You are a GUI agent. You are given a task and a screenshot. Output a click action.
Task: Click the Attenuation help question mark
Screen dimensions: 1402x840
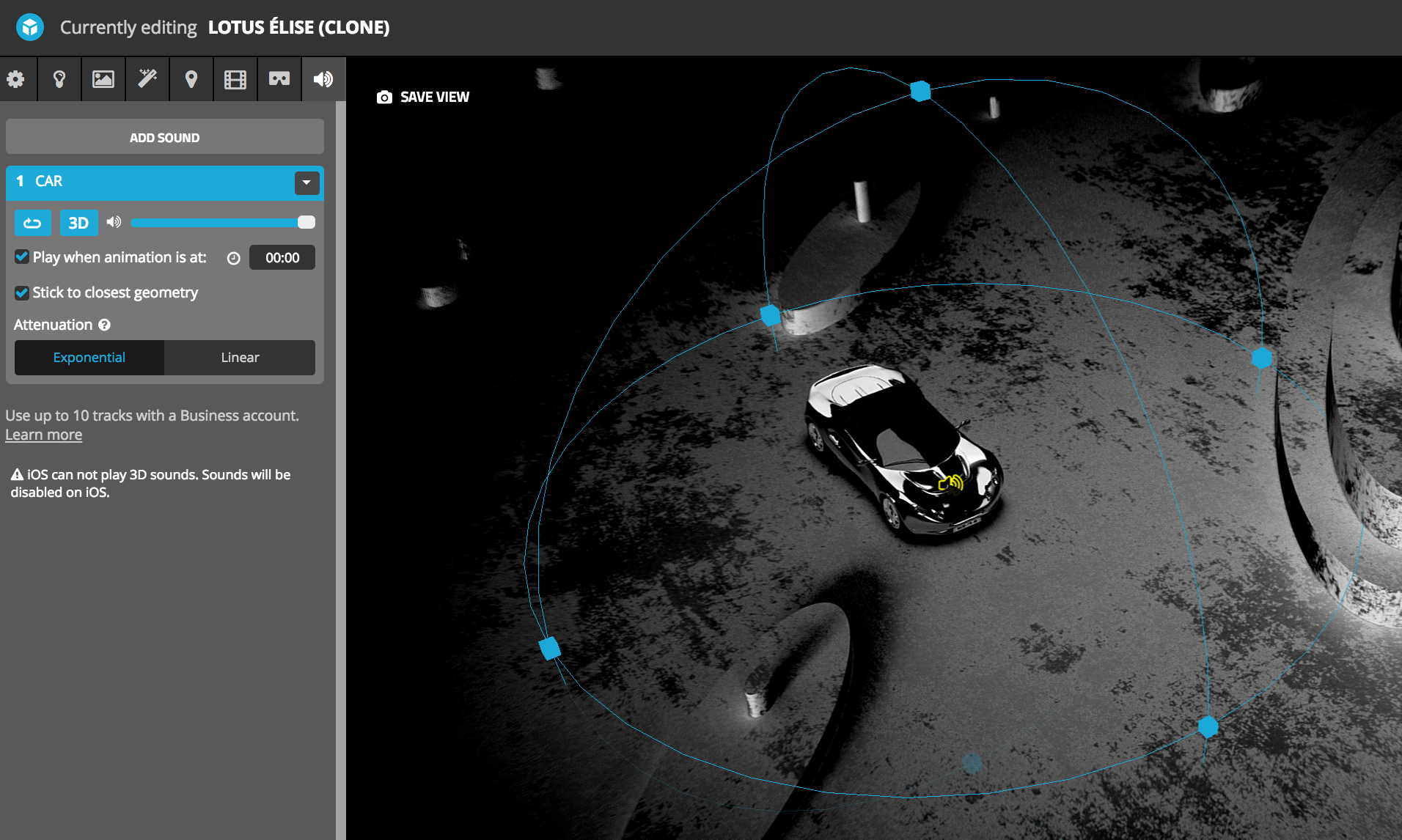coord(105,325)
